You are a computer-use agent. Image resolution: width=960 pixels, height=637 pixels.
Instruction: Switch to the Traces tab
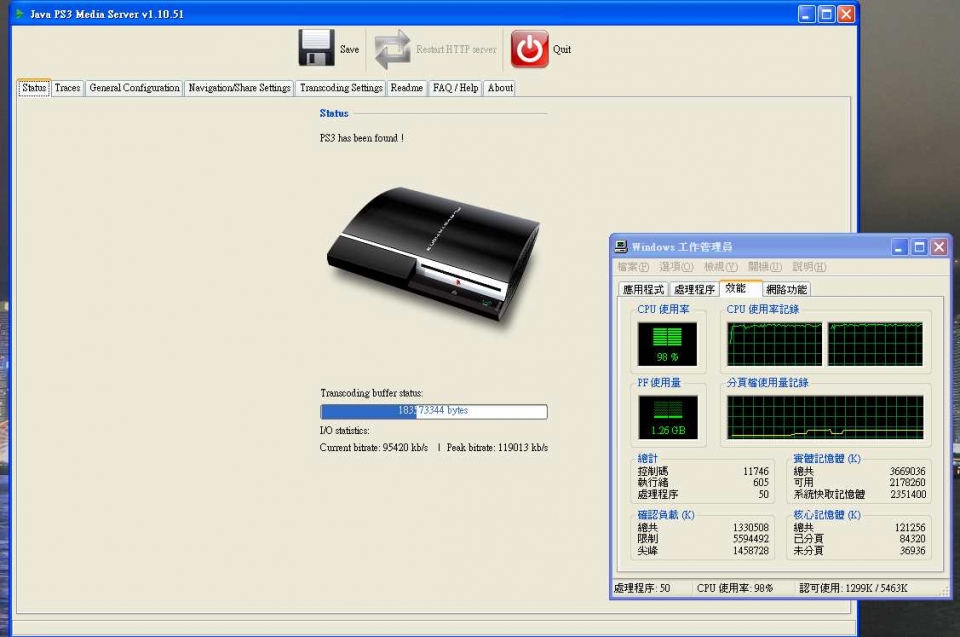[67, 88]
